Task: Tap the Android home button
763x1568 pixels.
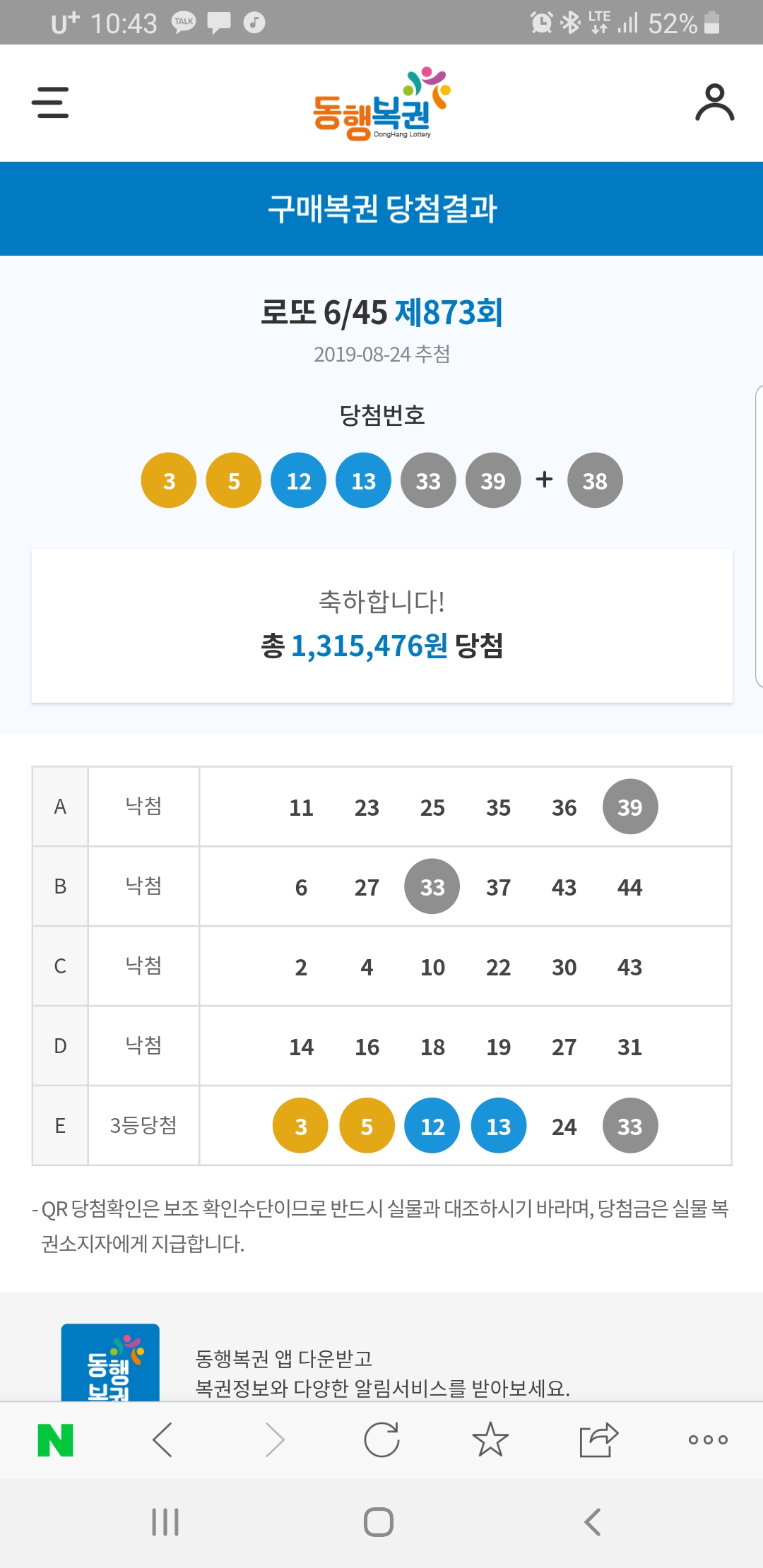Action: [x=379, y=1521]
